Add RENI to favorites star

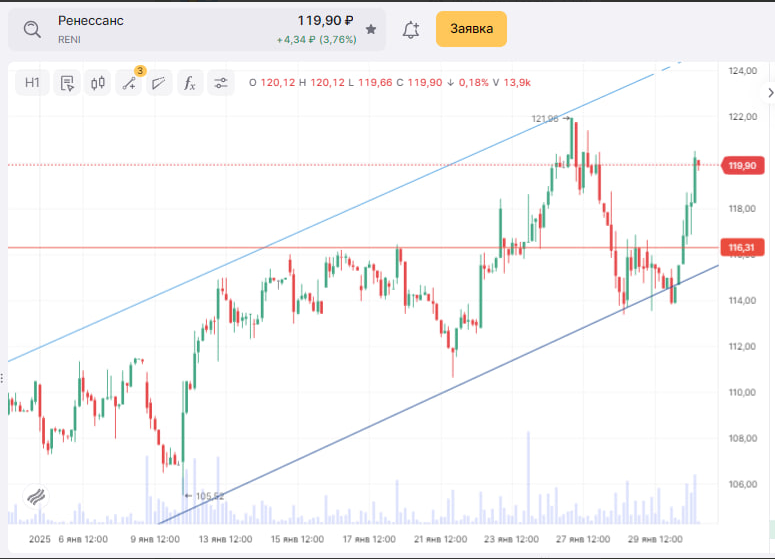371,30
